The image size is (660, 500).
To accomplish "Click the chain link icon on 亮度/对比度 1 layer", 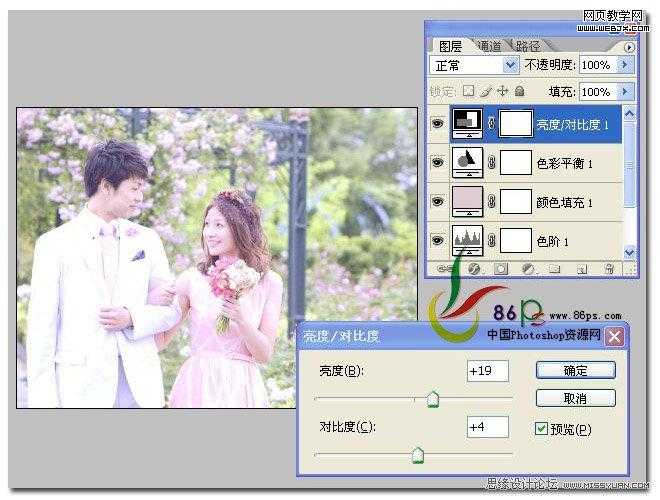I will tap(491, 124).
